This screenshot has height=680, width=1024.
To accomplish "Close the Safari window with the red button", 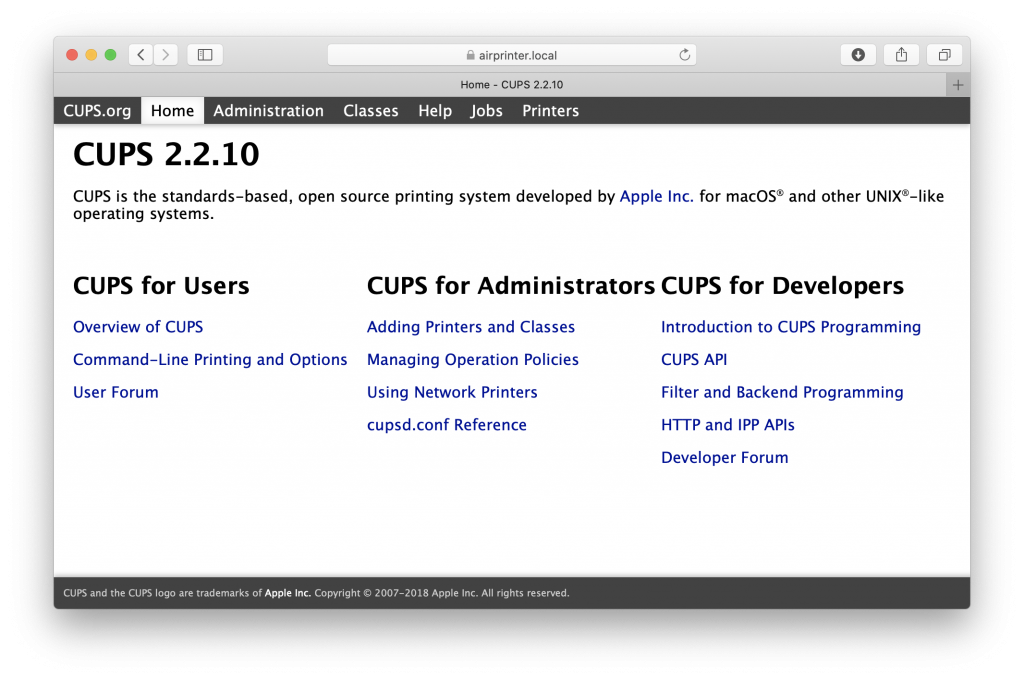I will coord(72,55).
